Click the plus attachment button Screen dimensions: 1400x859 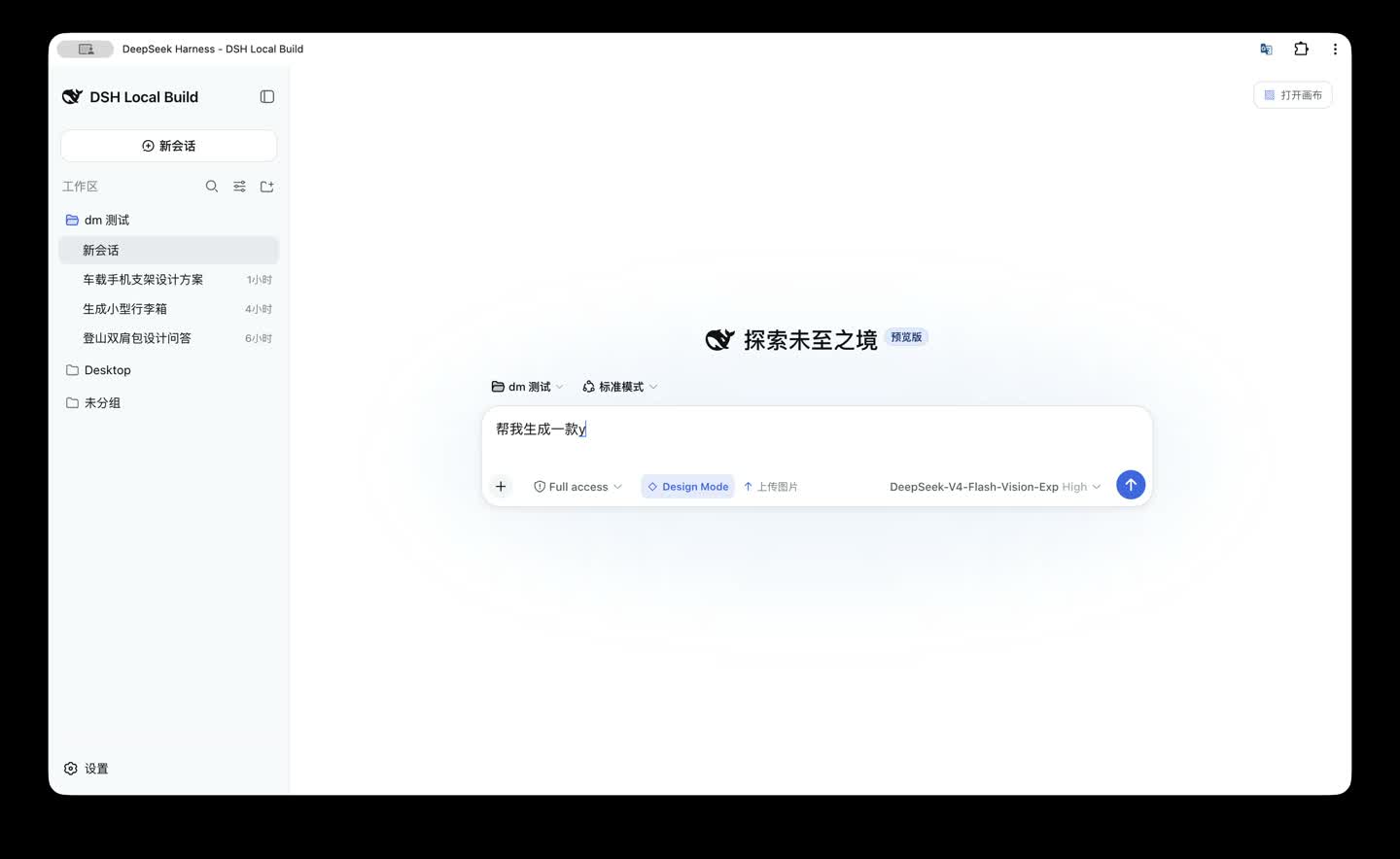point(501,486)
